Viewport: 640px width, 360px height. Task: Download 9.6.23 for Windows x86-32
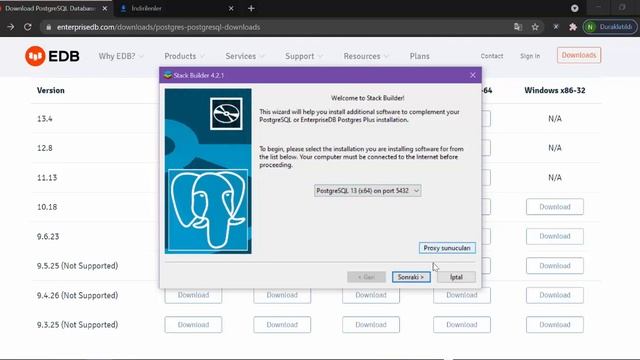[x=555, y=236]
